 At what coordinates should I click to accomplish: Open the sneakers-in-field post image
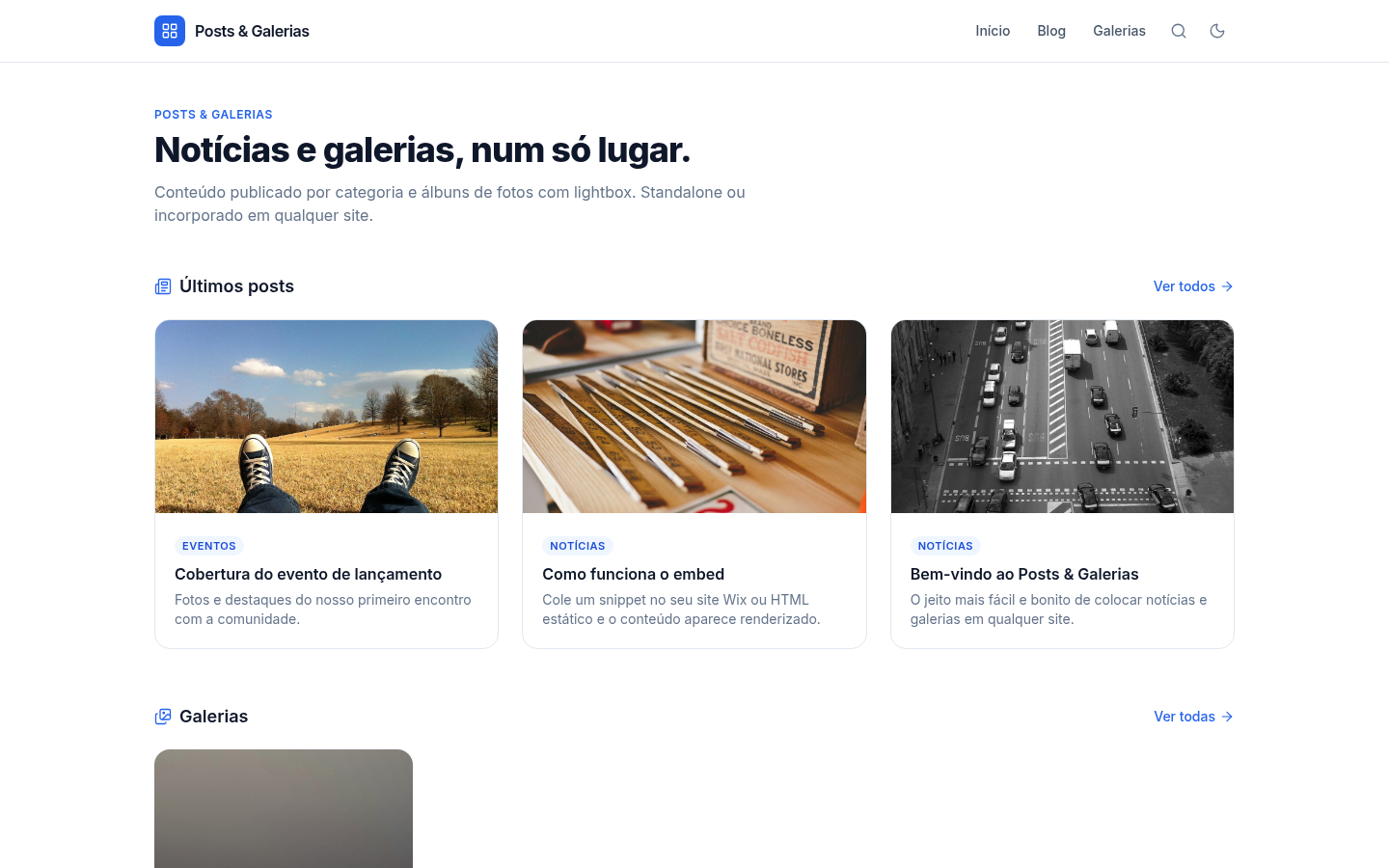pos(326,417)
